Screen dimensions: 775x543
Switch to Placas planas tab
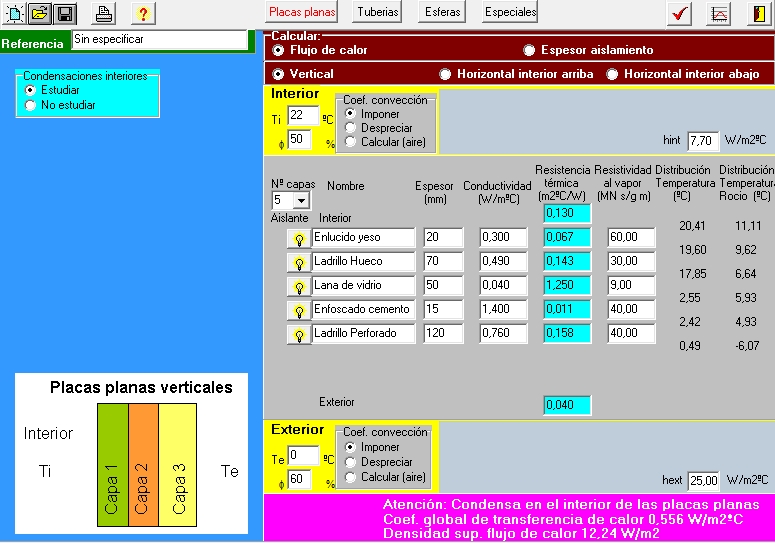pos(302,12)
